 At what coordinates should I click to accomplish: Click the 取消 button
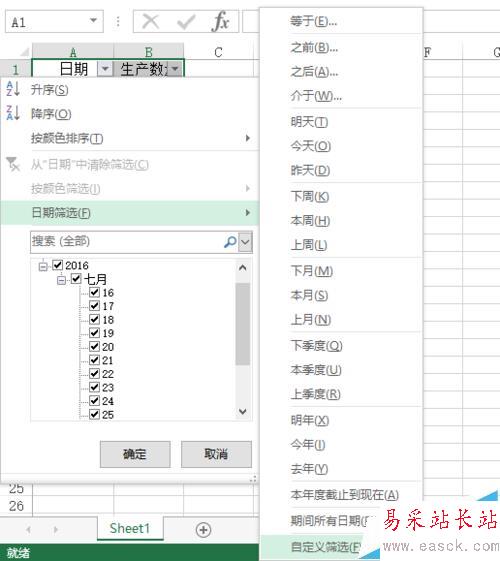pos(216,454)
